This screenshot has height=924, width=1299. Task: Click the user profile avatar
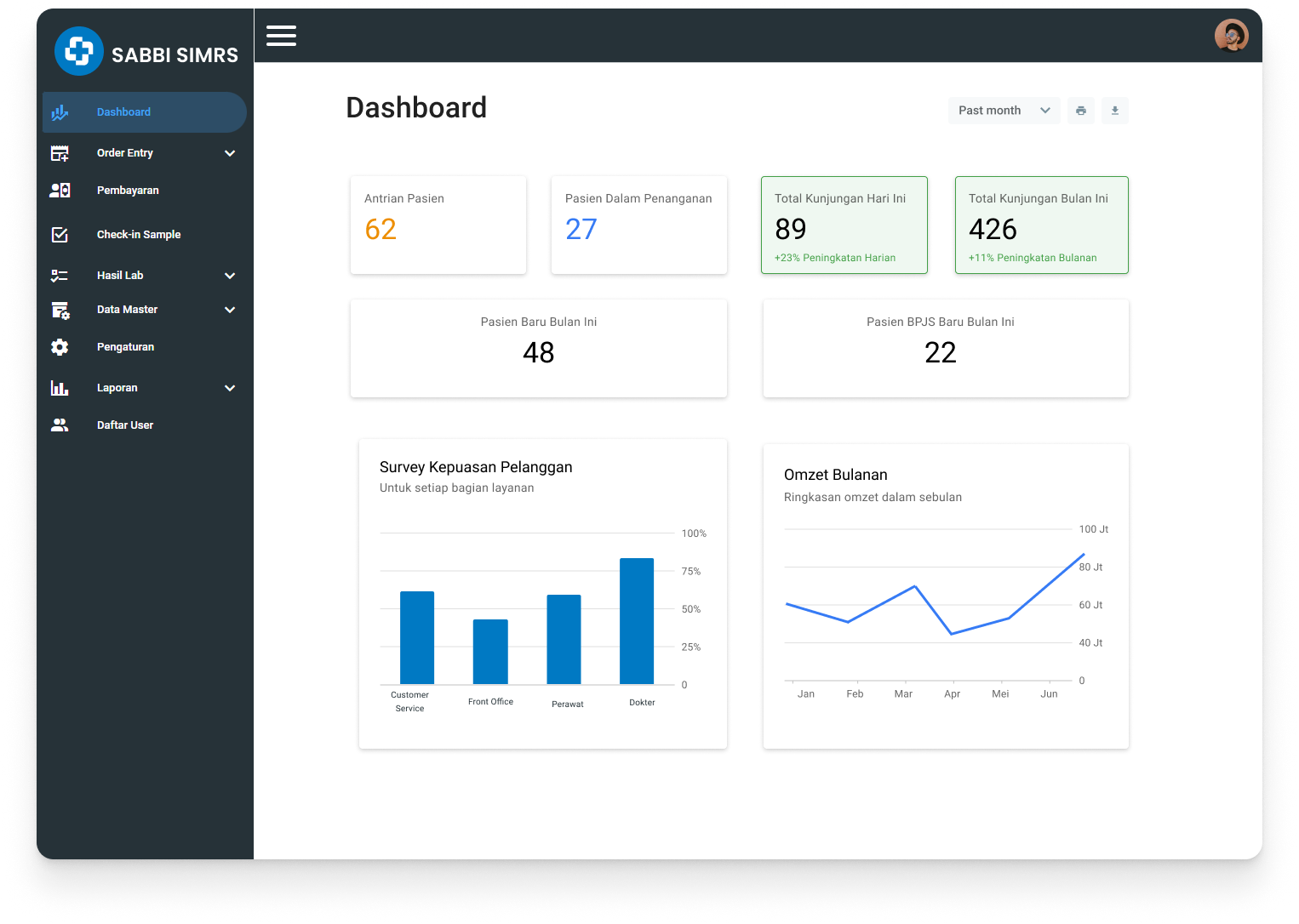tap(1231, 36)
